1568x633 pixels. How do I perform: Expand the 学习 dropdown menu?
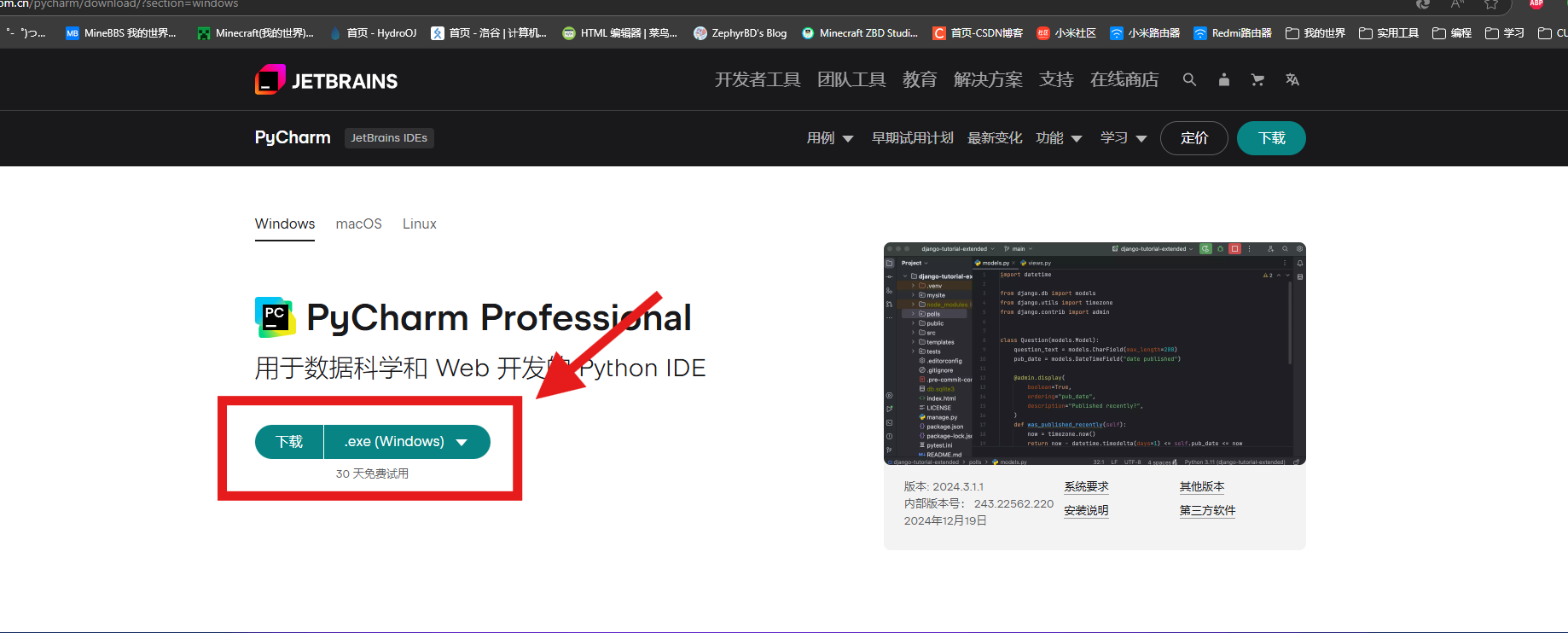tap(1124, 138)
